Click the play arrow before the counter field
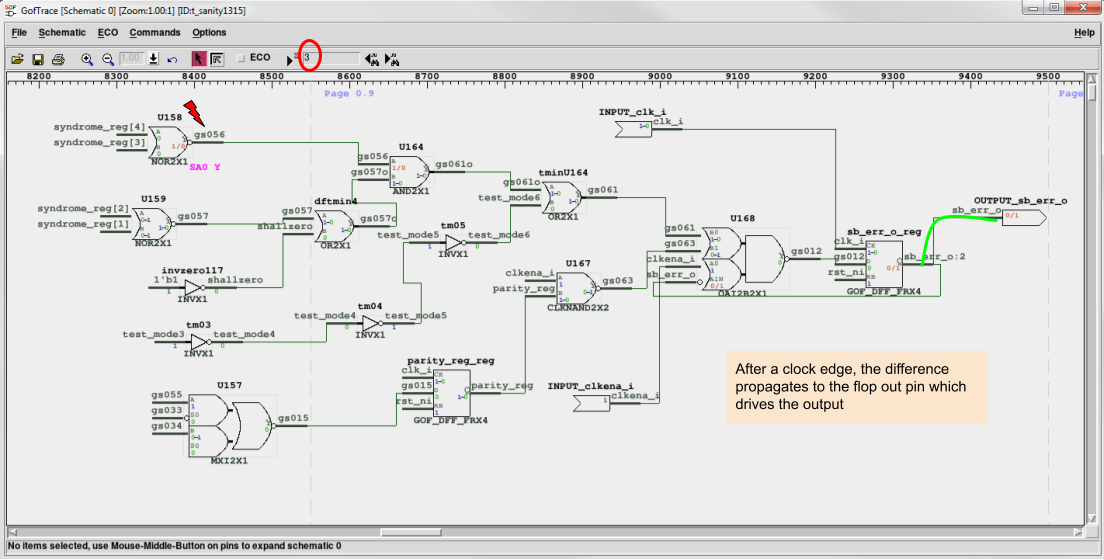 [291, 60]
